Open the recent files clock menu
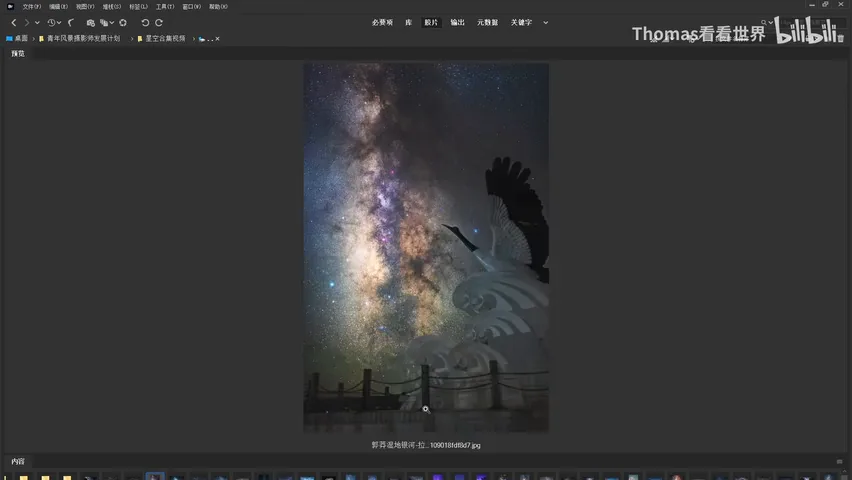This screenshot has width=852, height=480. tap(54, 23)
